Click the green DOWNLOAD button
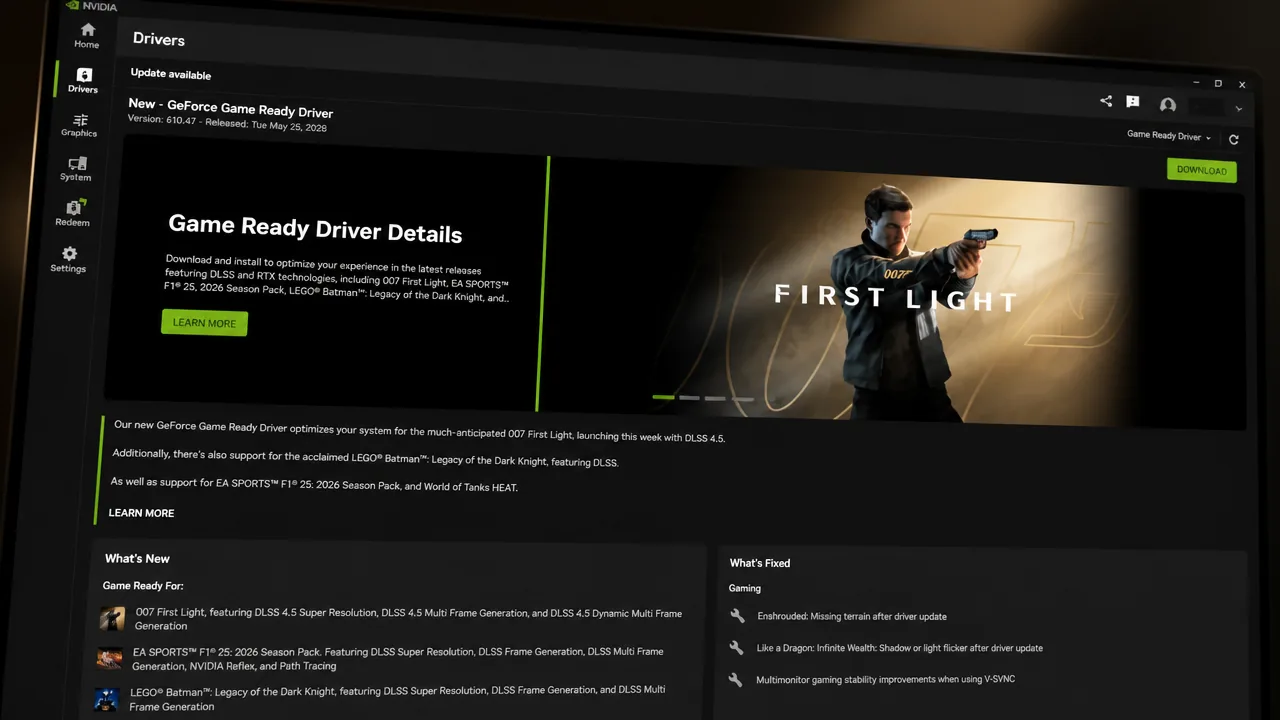 (1202, 170)
